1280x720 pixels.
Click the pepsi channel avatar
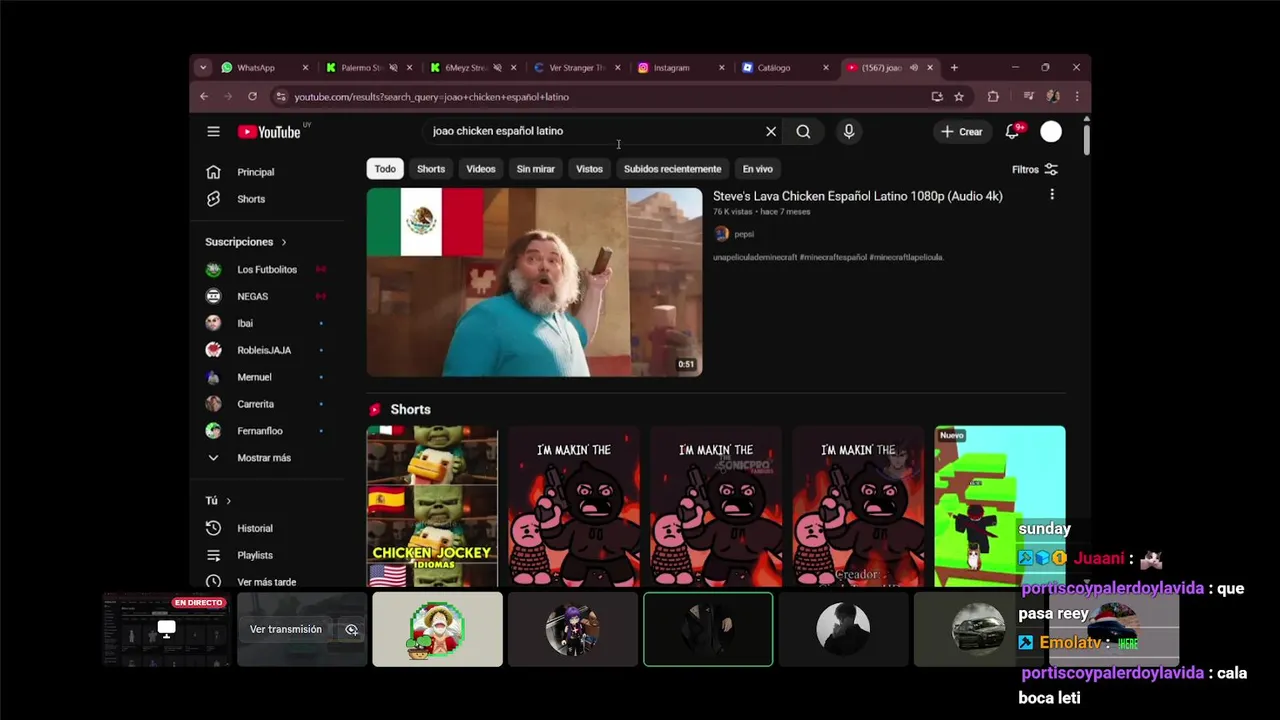(722, 234)
